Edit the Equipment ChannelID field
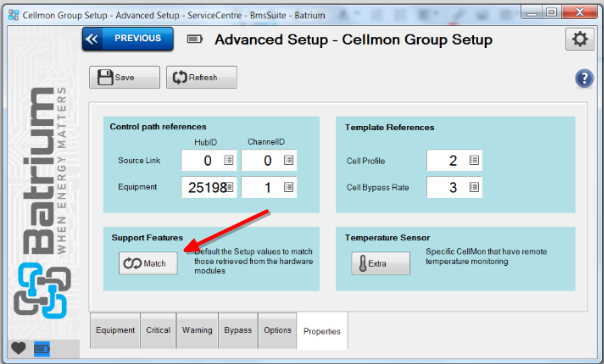The image size is (604, 364). pyautogui.click(x=269, y=187)
